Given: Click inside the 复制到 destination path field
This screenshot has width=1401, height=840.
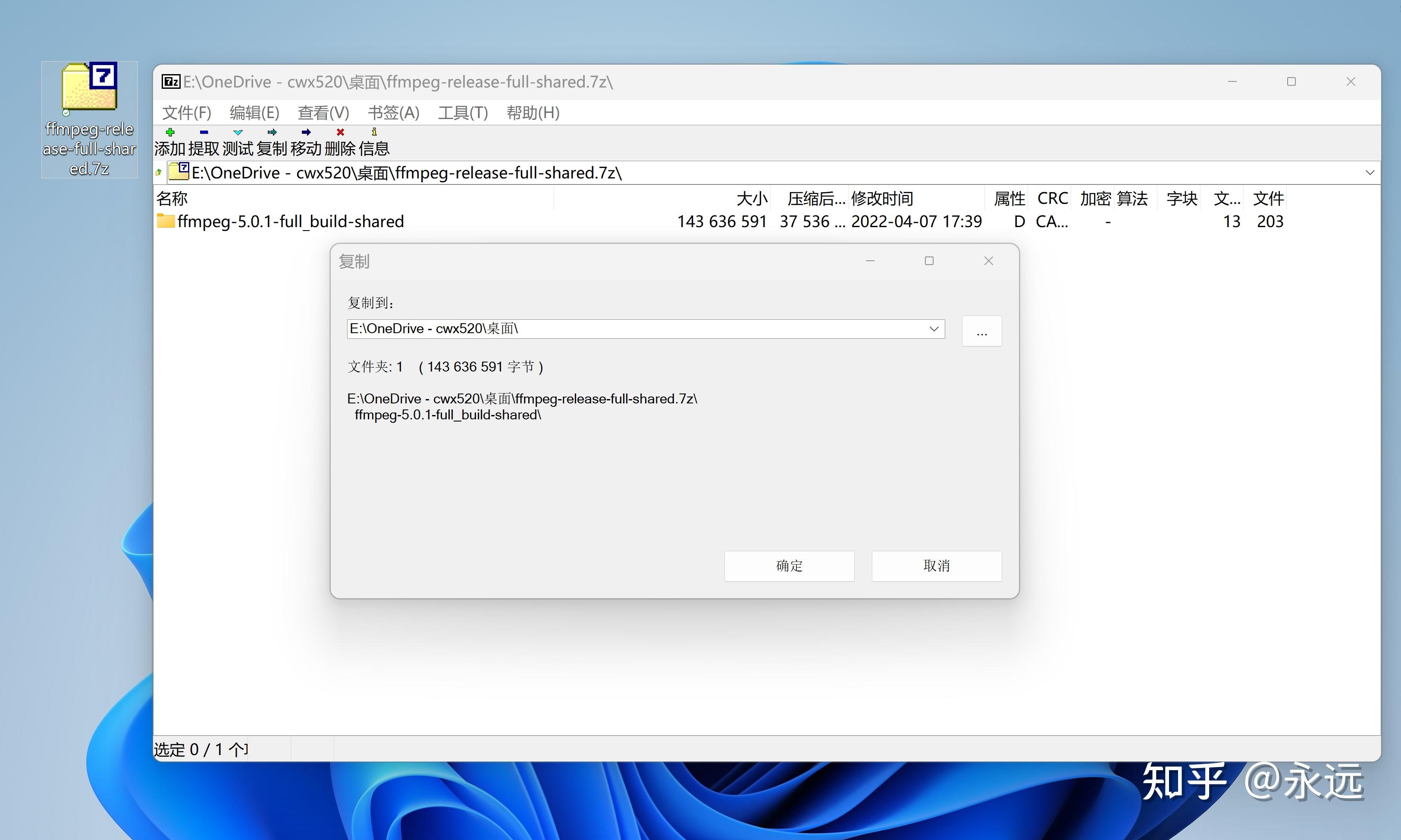Looking at the screenshot, I should tap(623, 329).
